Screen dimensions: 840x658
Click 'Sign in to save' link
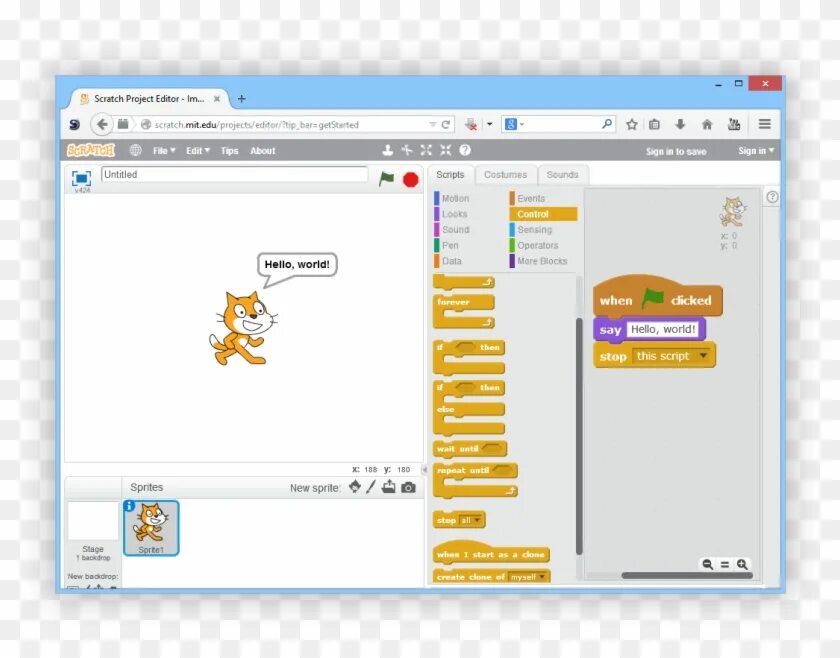pos(676,152)
